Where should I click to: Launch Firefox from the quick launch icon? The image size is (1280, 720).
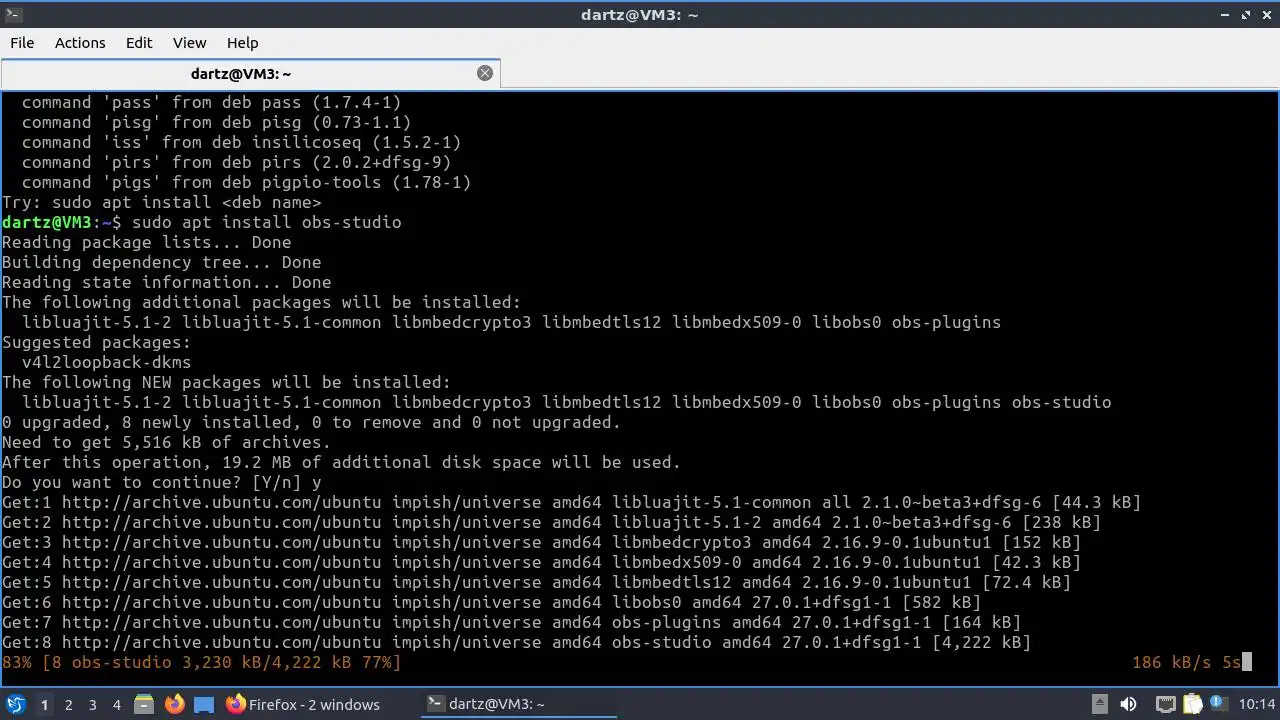pyautogui.click(x=174, y=705)
